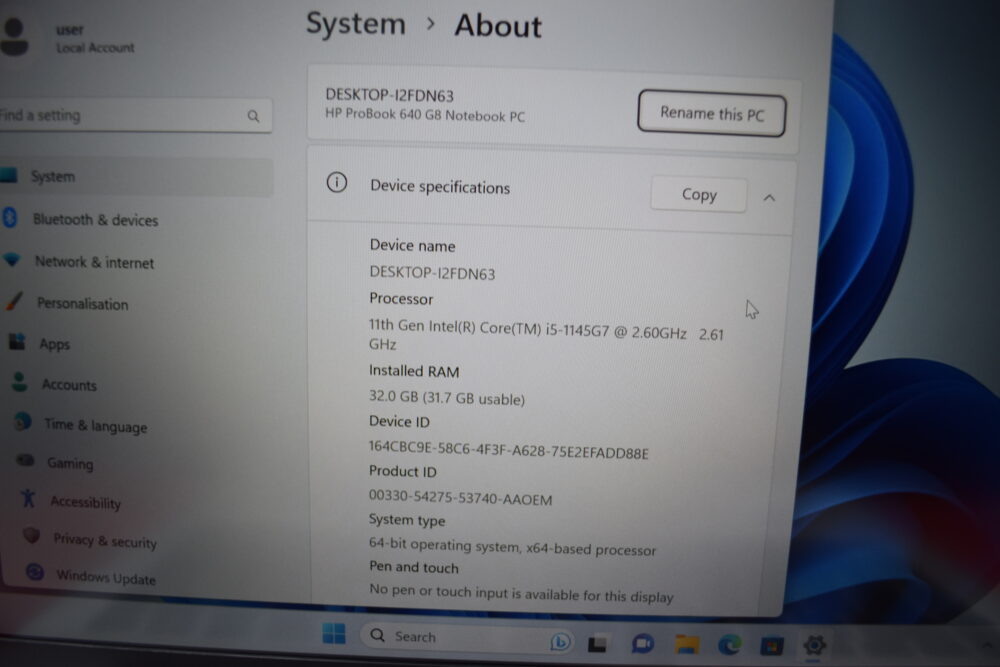Click the Device specifications info icon
Screen dimensions: 1000x667
pos(337,183)
